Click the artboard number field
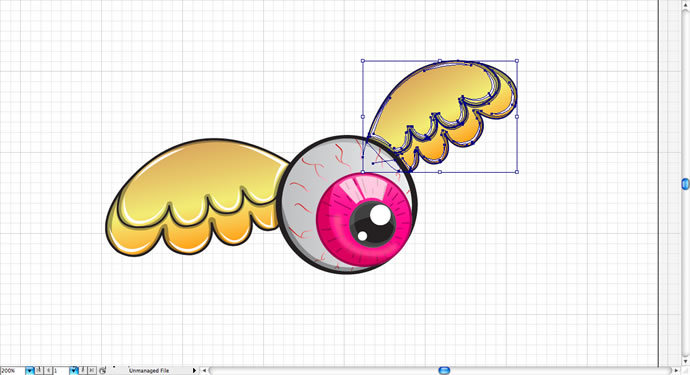This screenshot has height=375, width=690. [61, 371]
